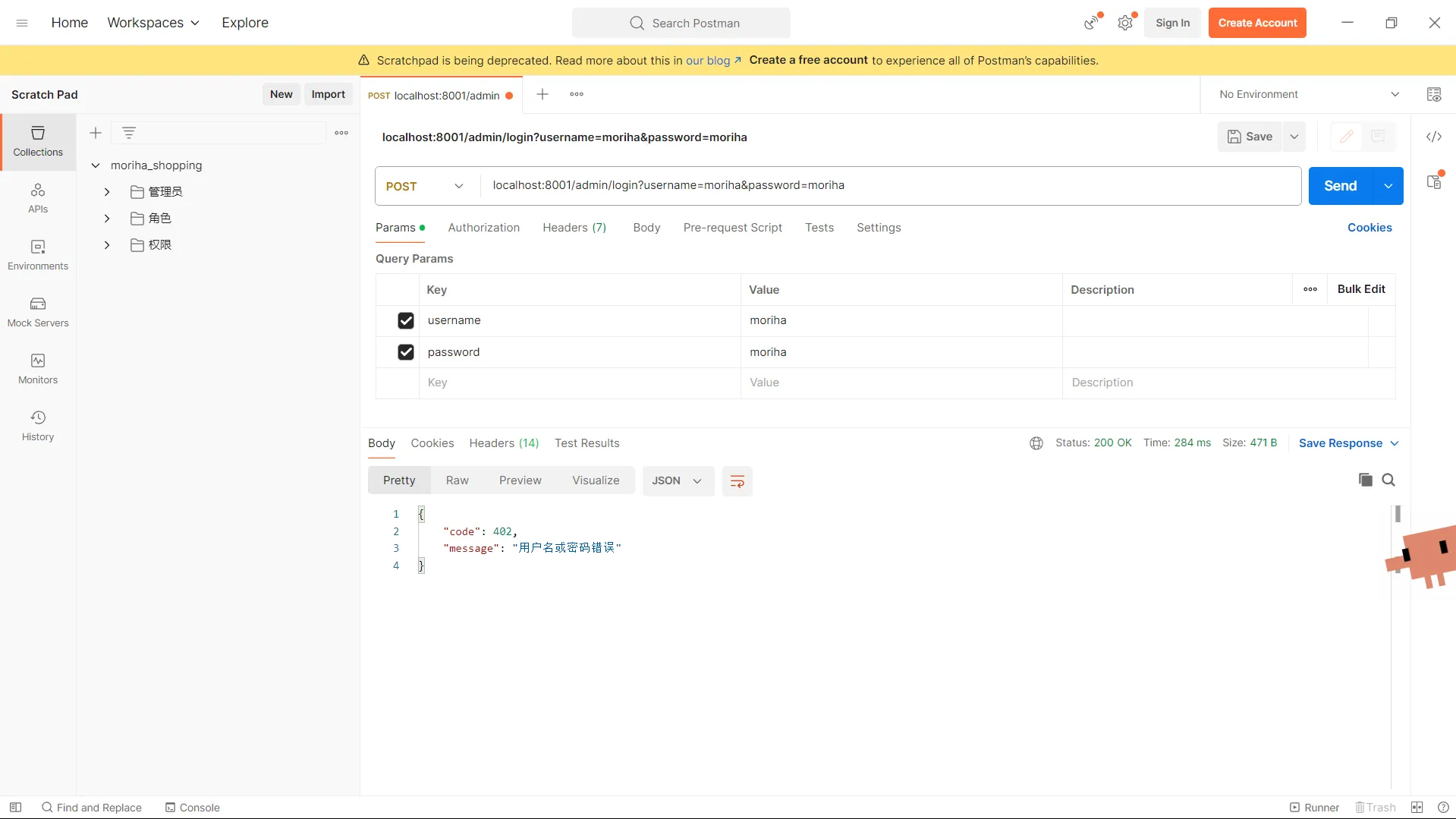Switch to the request Settings tab
Viewport: 1456px width, 819px height.
click(x=879, y=228)
